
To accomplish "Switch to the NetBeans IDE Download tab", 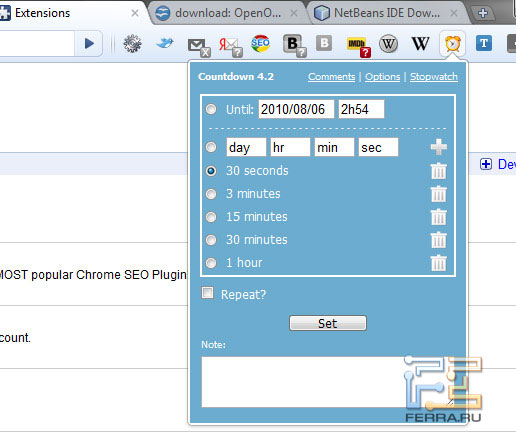I will click(x=387, y=13).
